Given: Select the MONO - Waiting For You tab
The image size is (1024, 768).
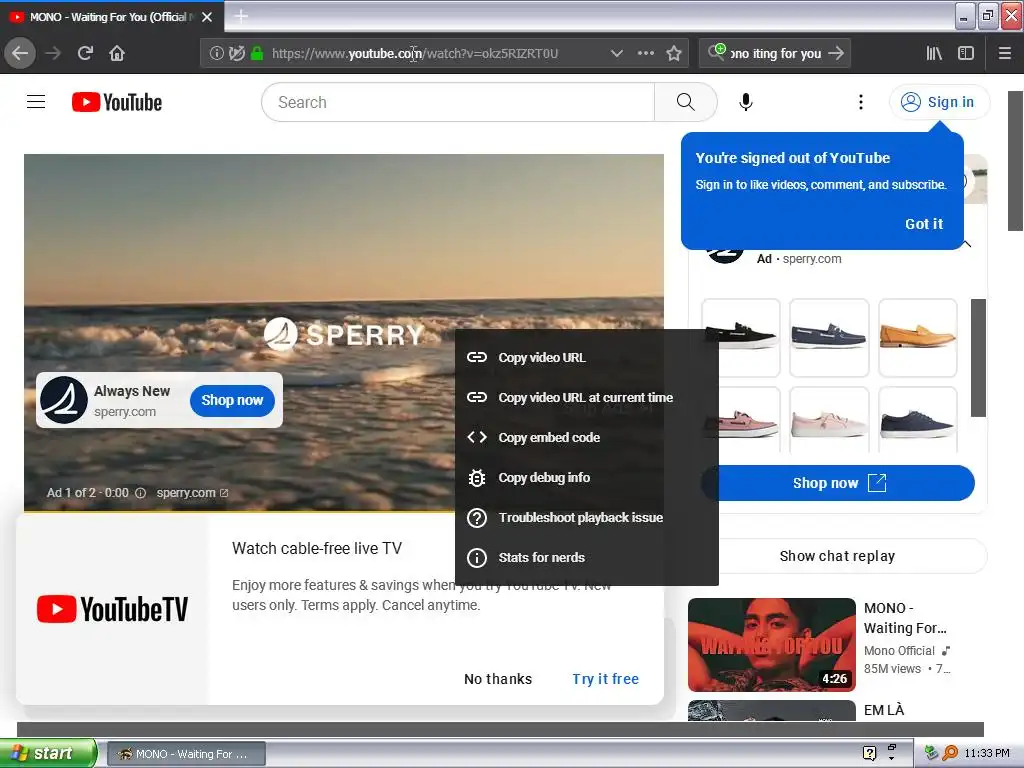Looking at the screenshot, I should [111, 17].
